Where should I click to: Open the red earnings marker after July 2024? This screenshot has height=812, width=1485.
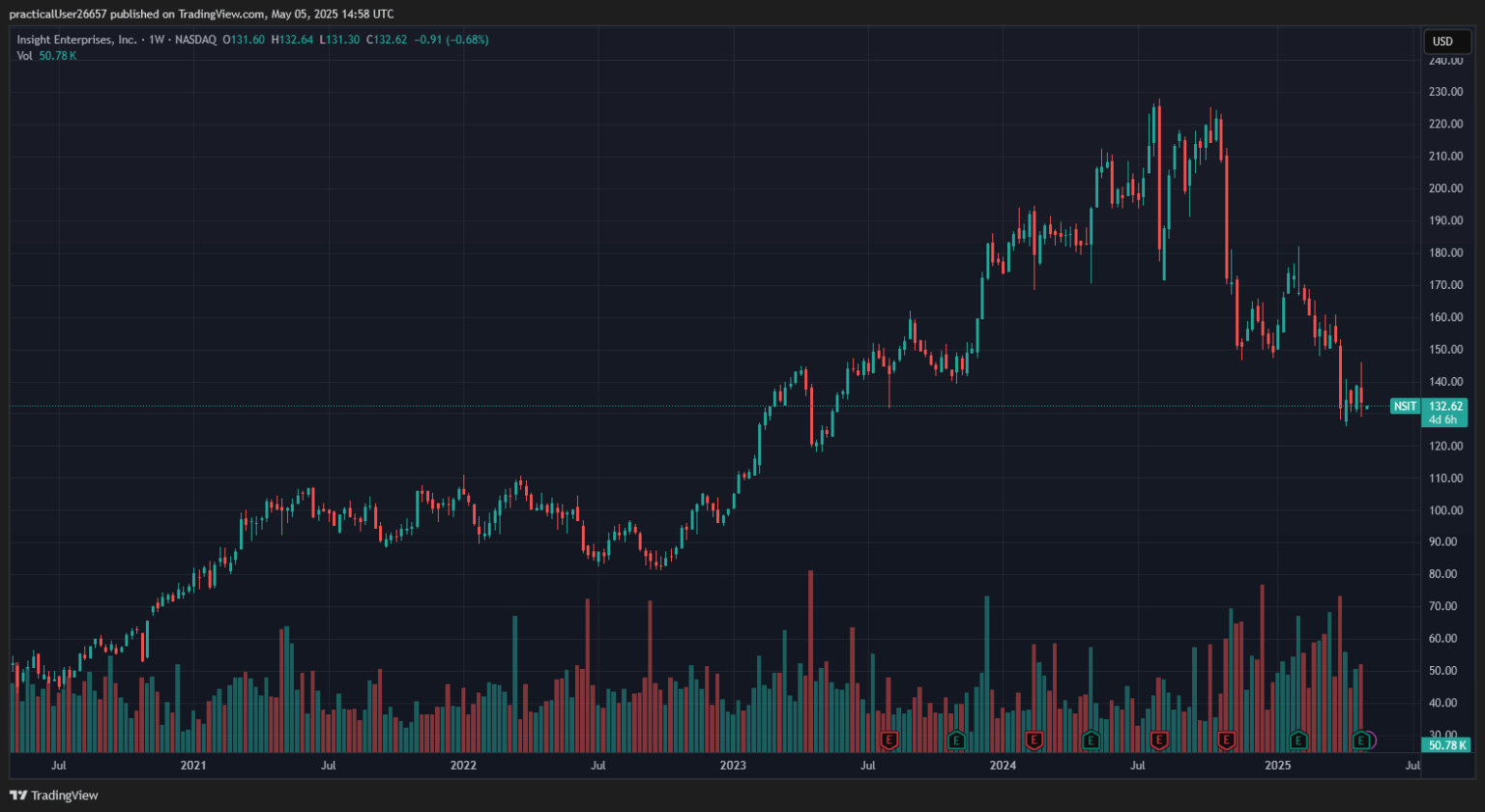tap(1159, 740)
